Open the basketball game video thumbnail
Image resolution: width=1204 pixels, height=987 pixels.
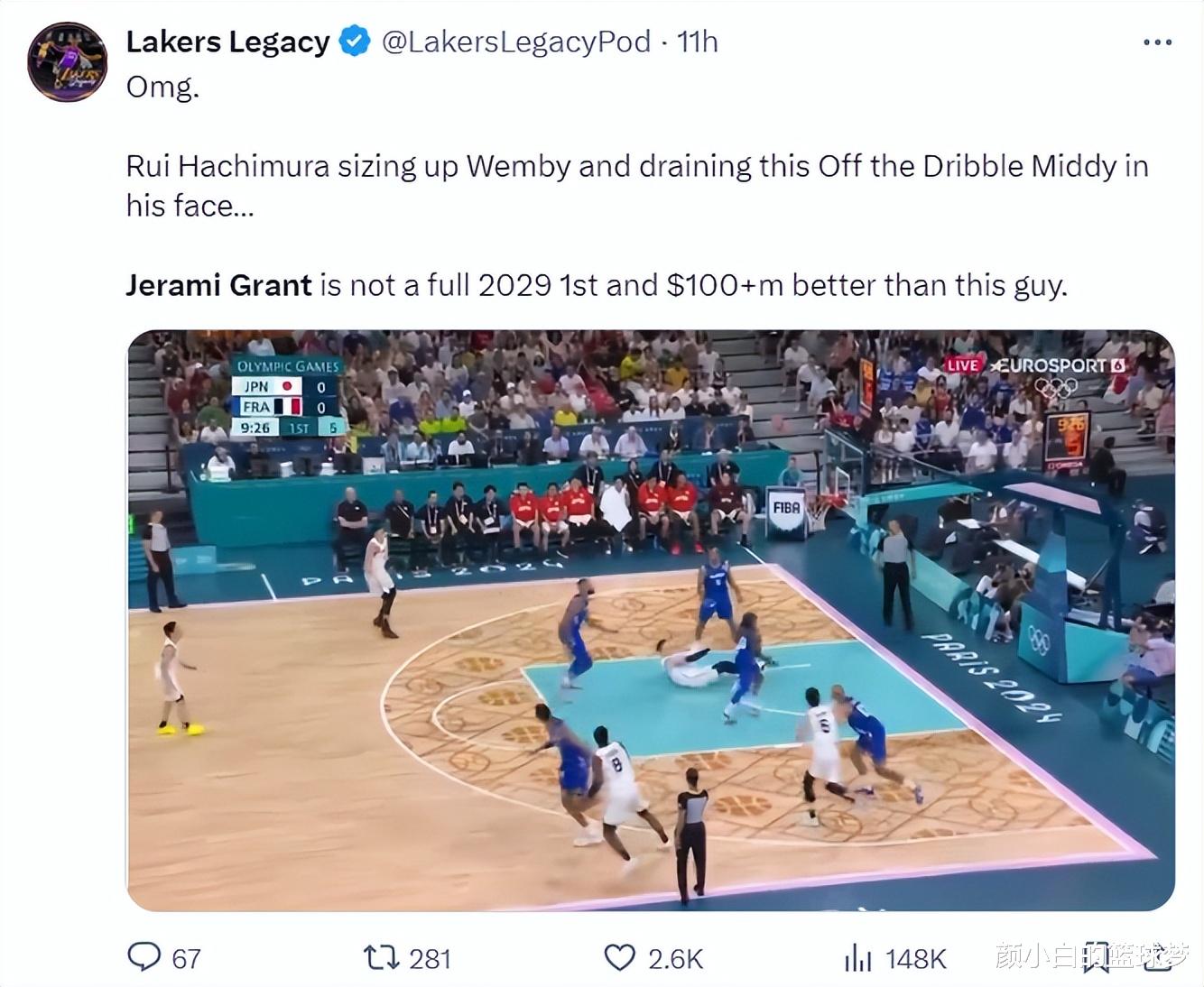[651, 621]
